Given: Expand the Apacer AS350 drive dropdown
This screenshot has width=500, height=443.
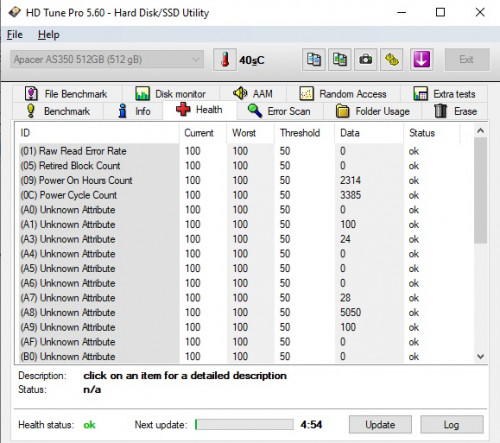Looking at the screenshot, I should click(107, 59).
